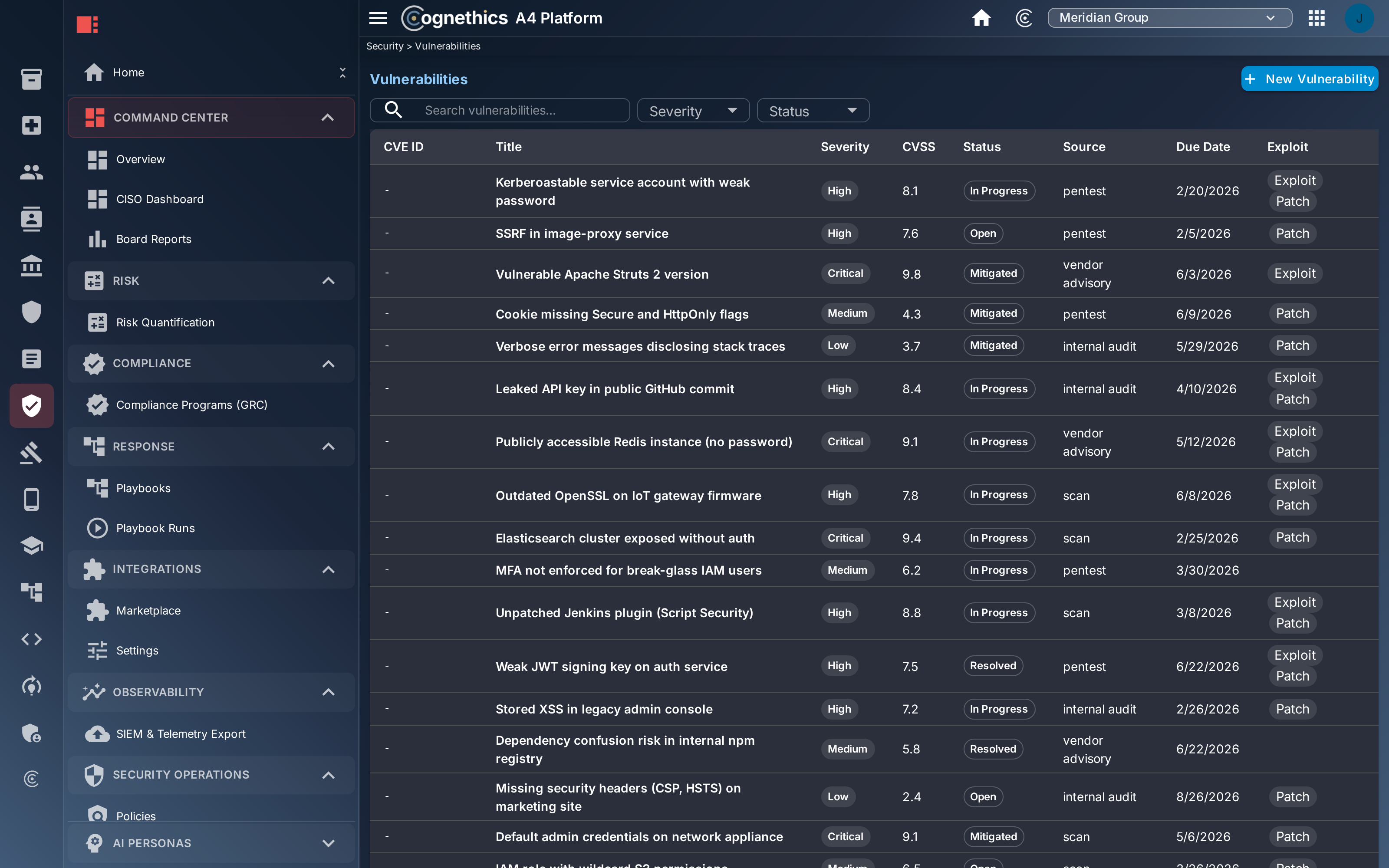Open 'Kerberoastable service account with weak password' row
Screen dimensions: 1389x868
pyautogui.click(x=874, y=191)
